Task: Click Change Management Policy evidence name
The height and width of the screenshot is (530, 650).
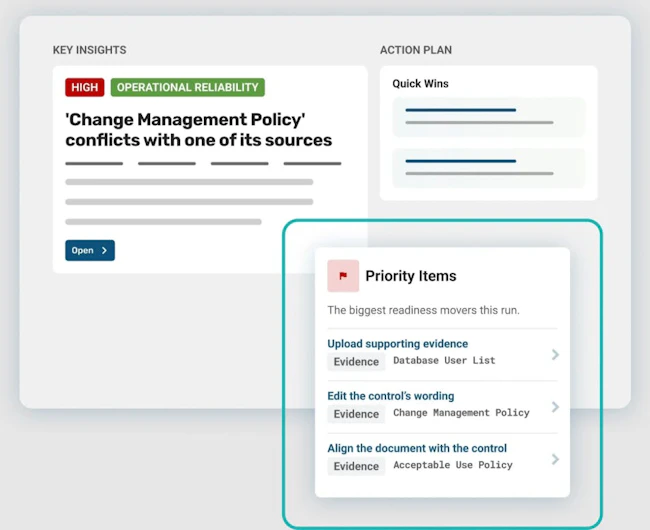Action: (461, 413)
